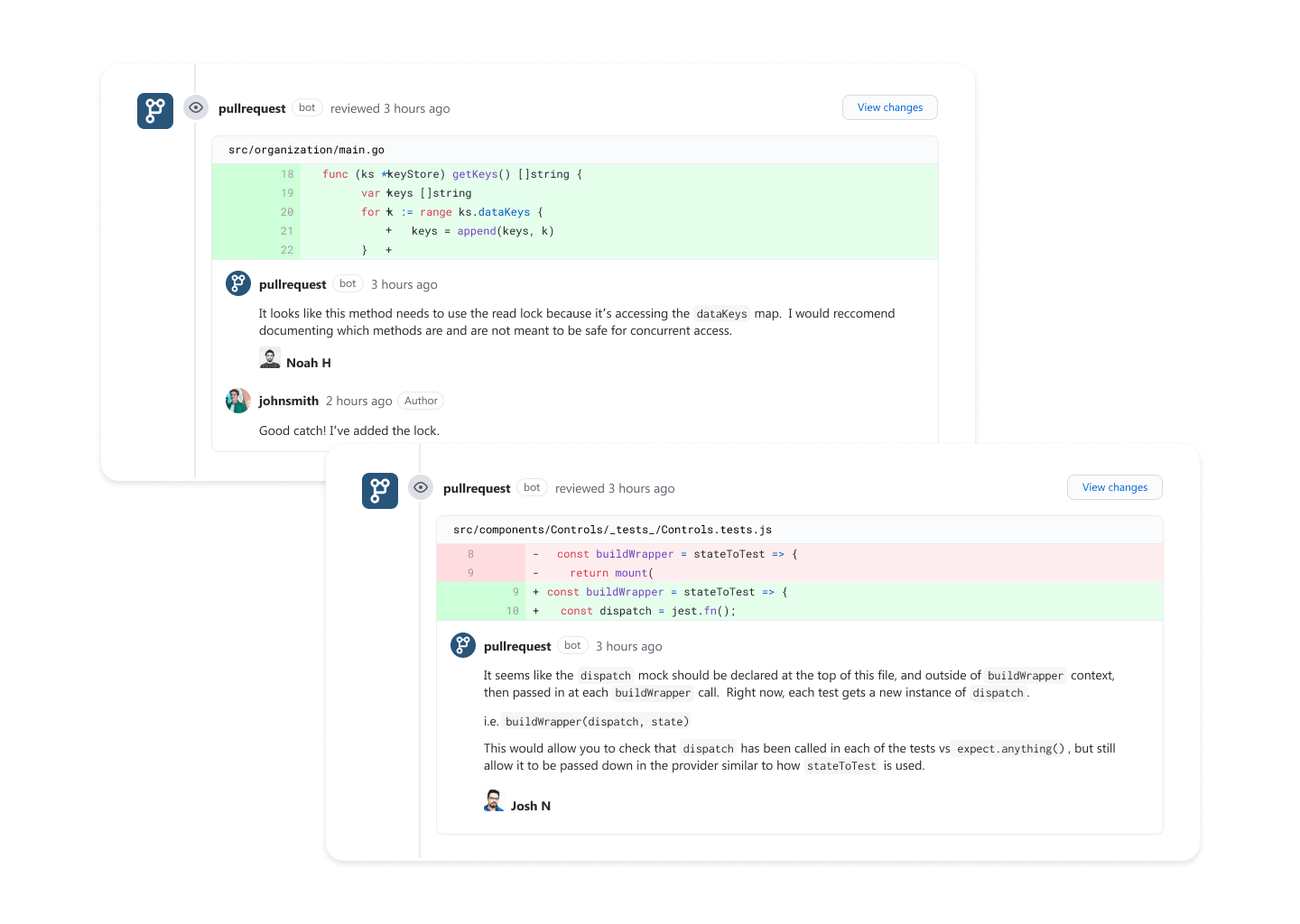Click the Author badge beside johnsmith
The height and width of the screenshot is (924, 1300).
pos(421,401)
